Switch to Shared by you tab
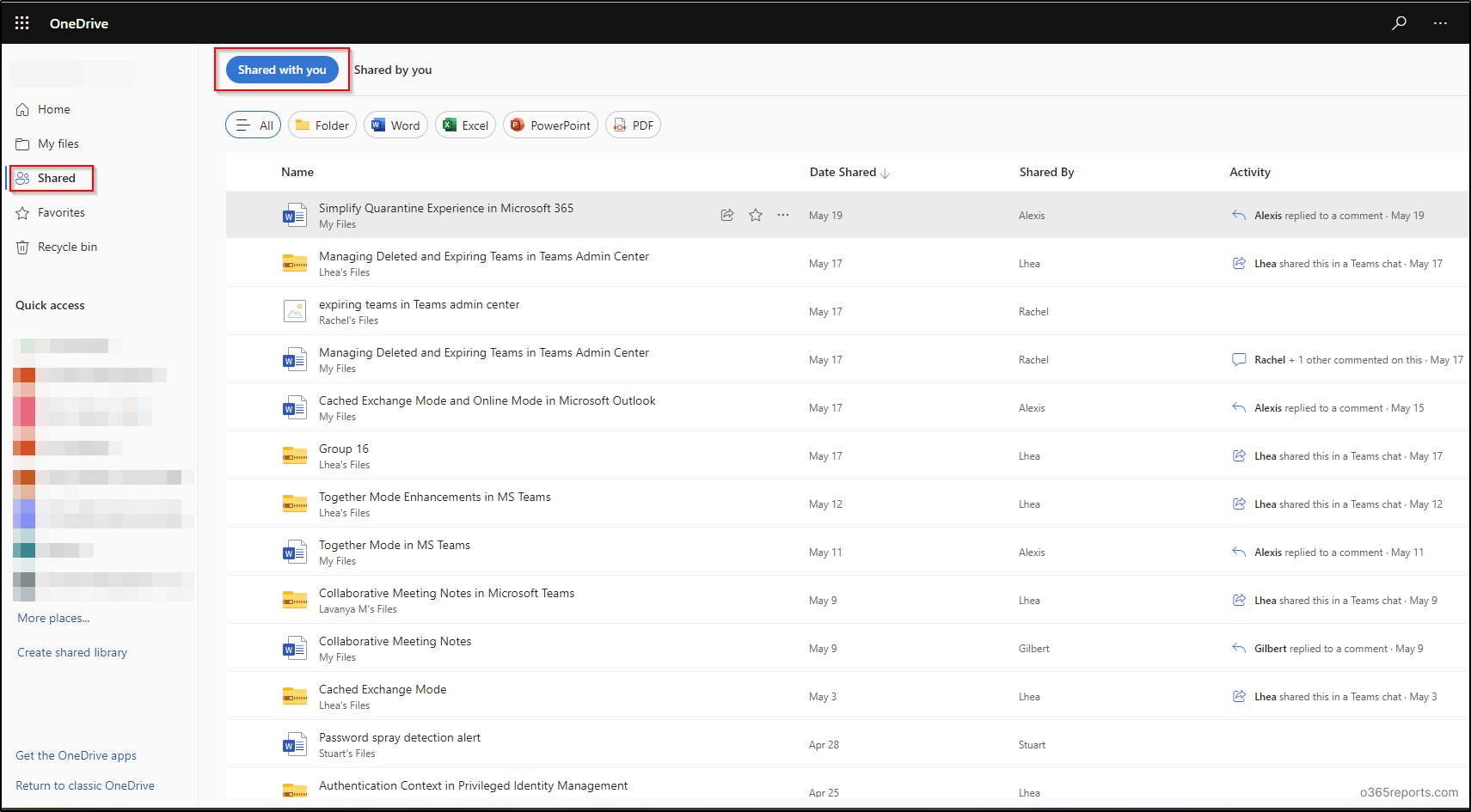Screen dimensions: 1471x812 click(393, 70)
